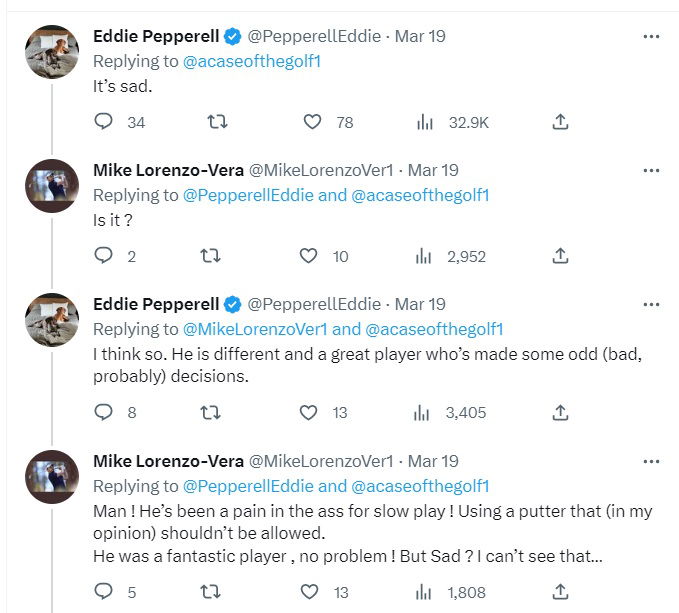Viewport: 679px width, 613px height.
Task: Share Eddie Pepperell's "It's sad." tweet
Action: pyautogui.click(x=561, y=122)
